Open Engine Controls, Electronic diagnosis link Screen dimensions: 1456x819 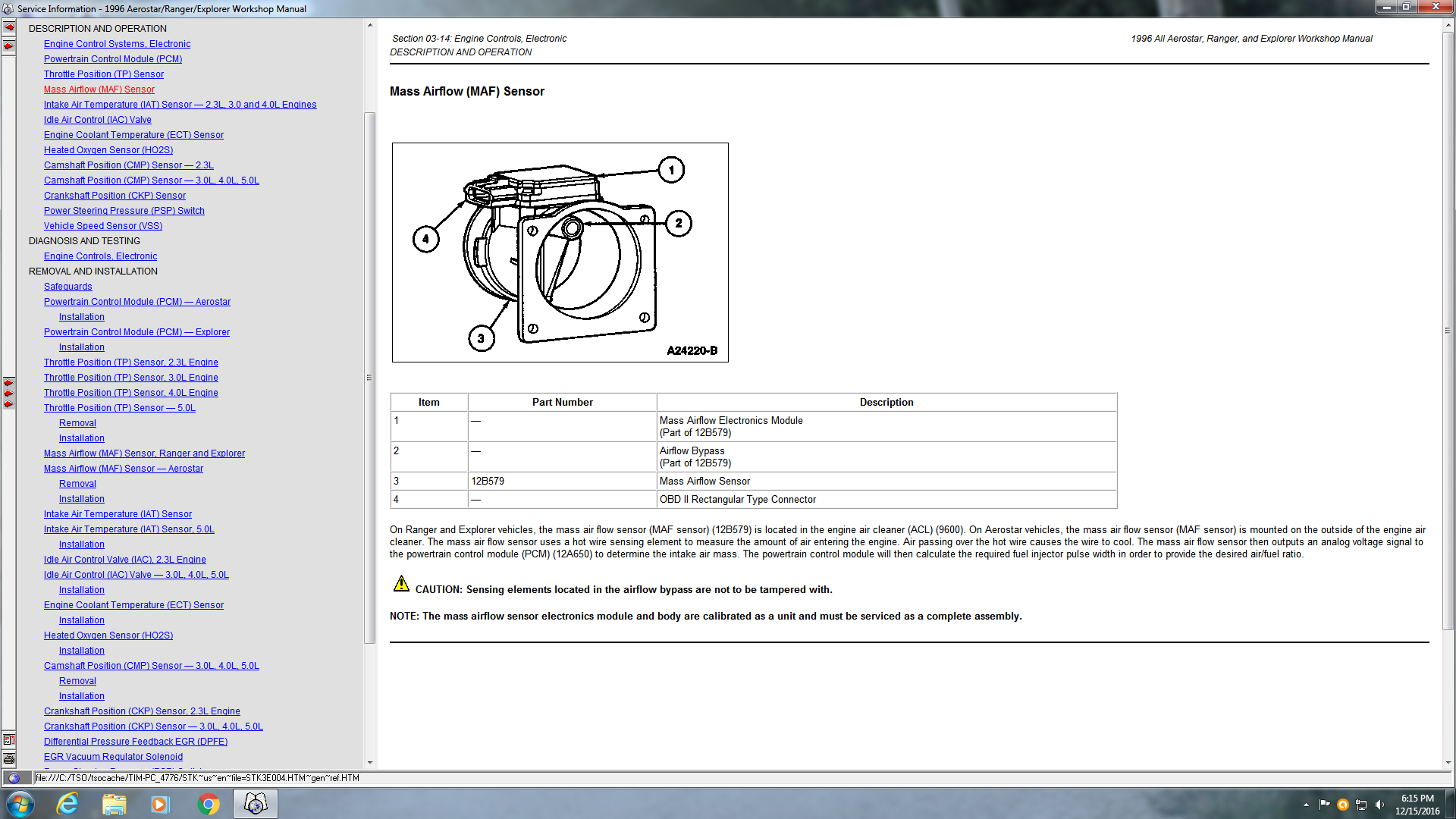(x=101, y=256)
